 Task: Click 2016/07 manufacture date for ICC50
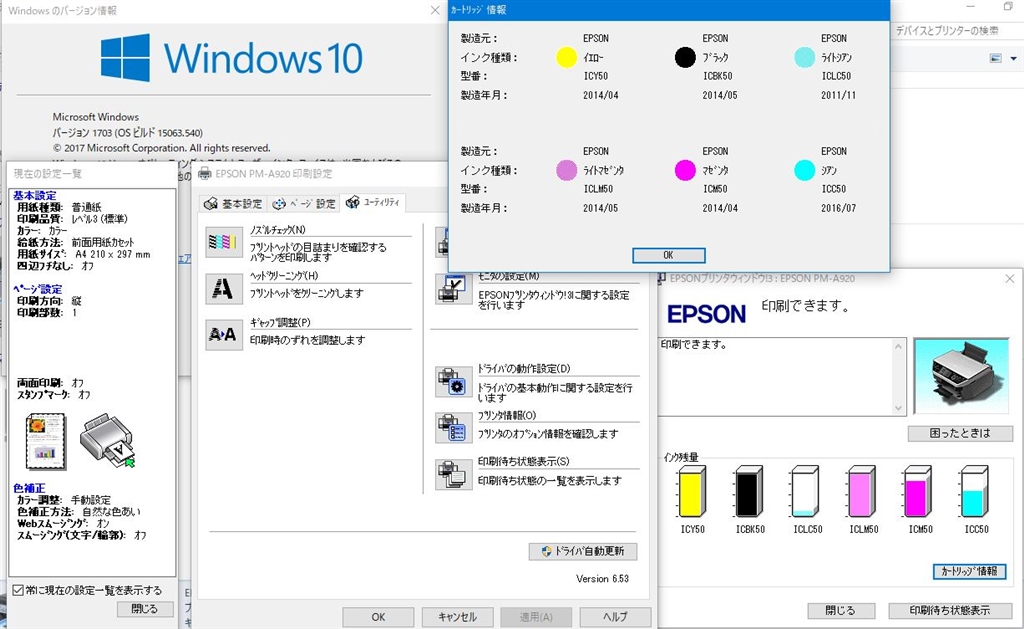pos(839,208)
